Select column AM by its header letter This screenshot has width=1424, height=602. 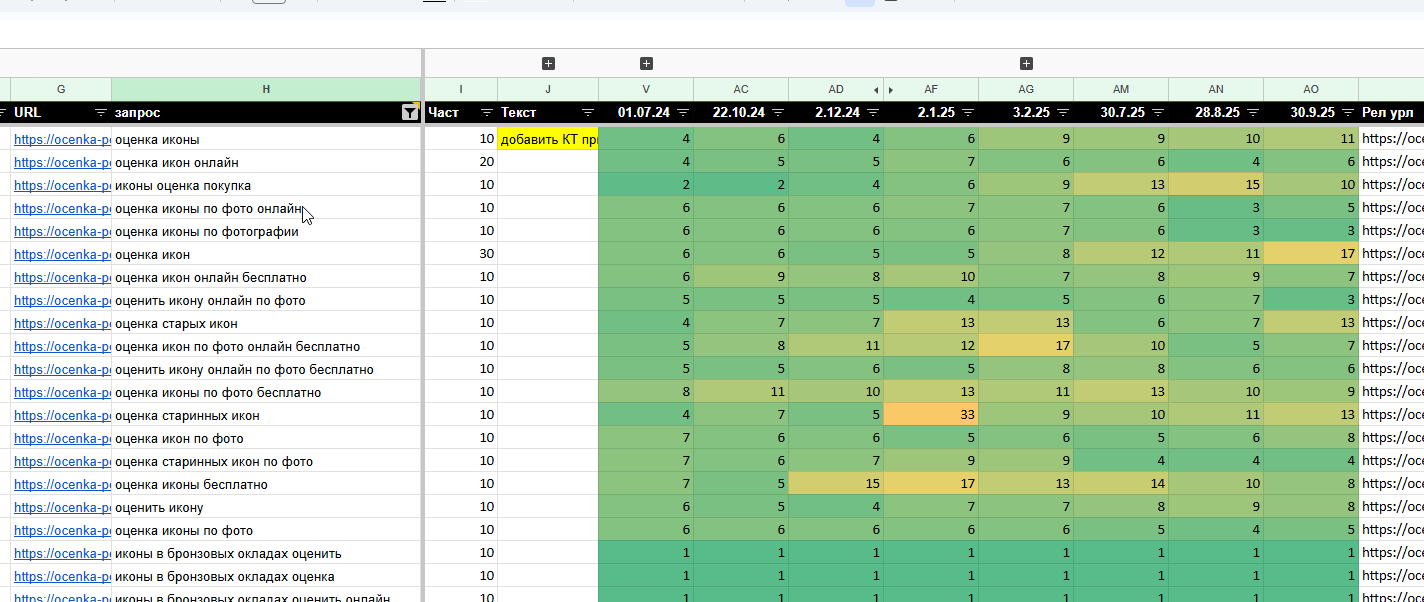(1121, 89)
